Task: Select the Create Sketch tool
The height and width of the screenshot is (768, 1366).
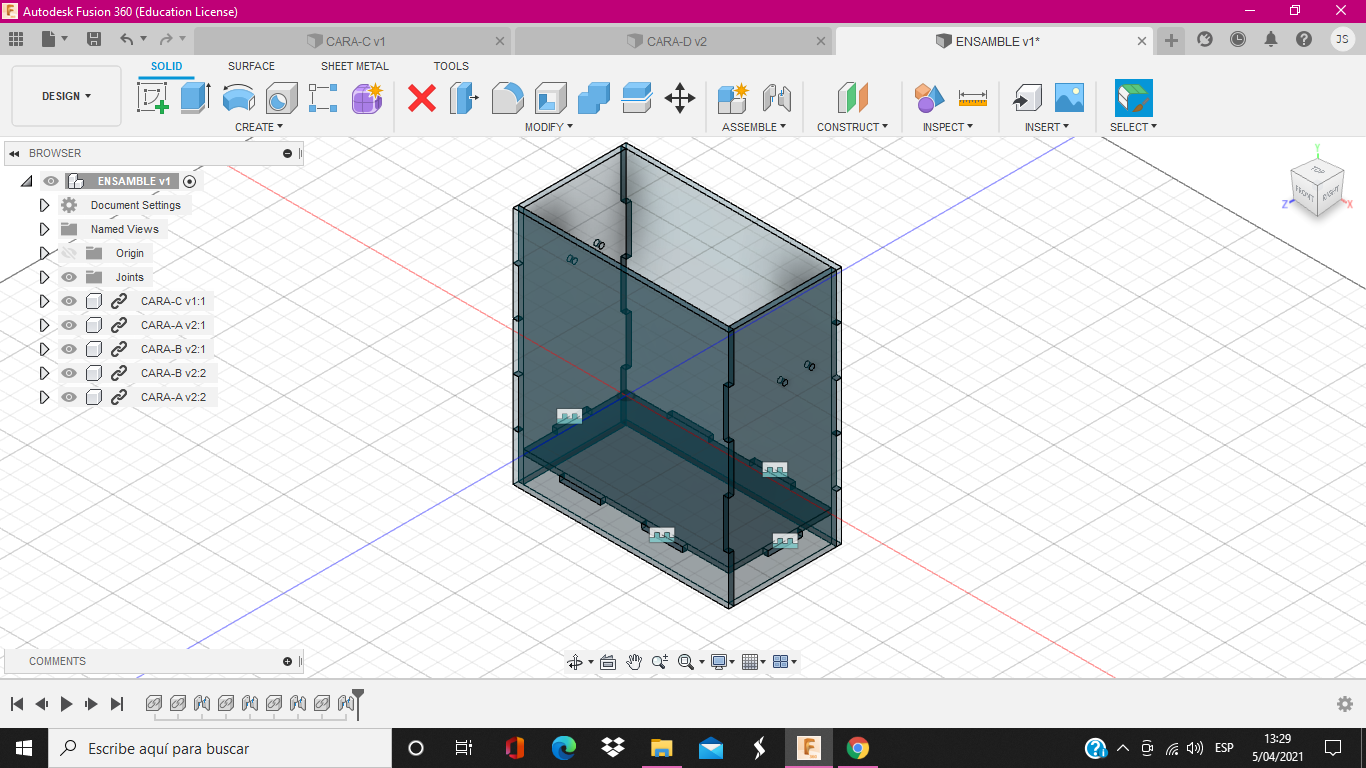Action: click(153, 98)
